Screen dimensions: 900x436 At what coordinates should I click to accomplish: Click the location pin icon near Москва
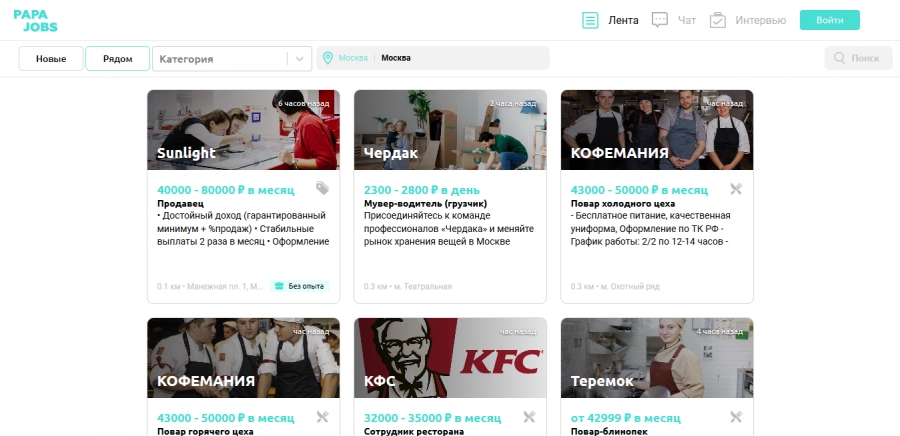pyautogui.click(x=328, y=58)
